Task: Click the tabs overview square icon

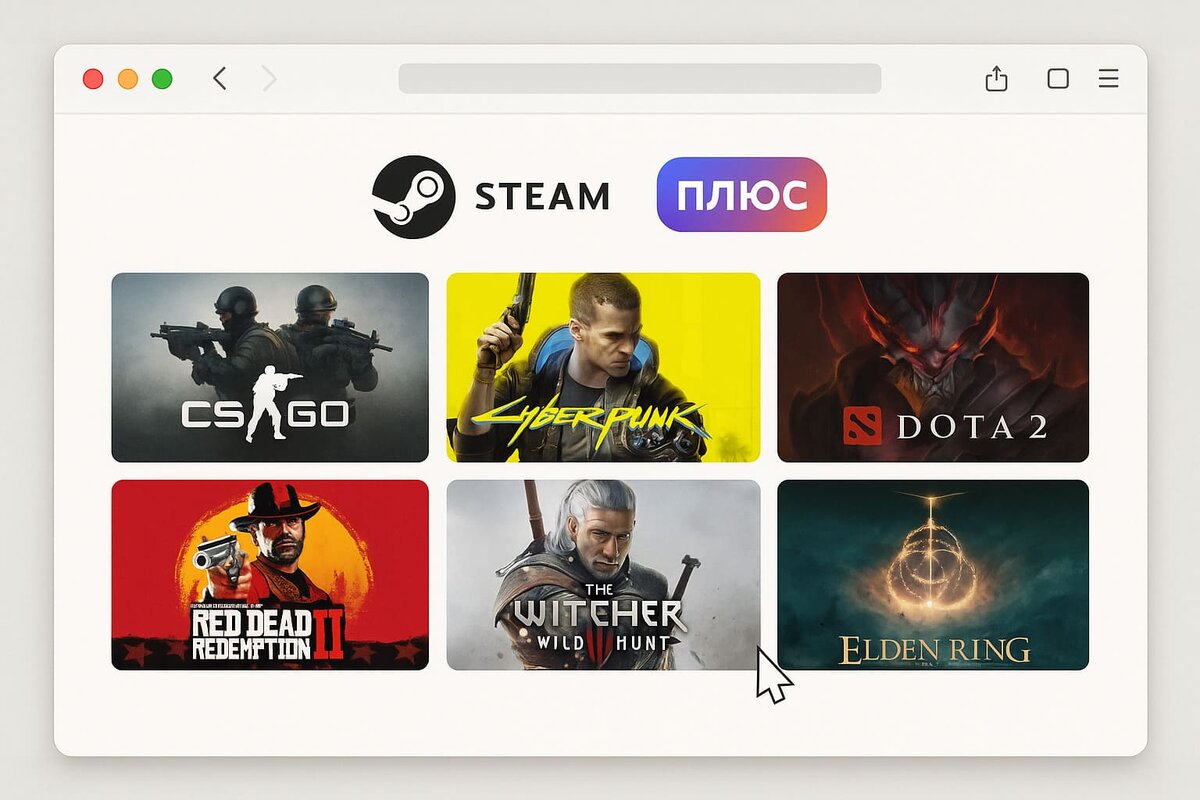Action: tap(1058, 78)
